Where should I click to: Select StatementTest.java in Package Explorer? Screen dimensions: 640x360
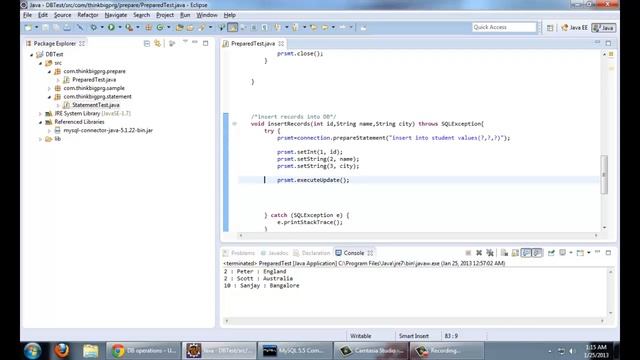[x=96, y=105]
